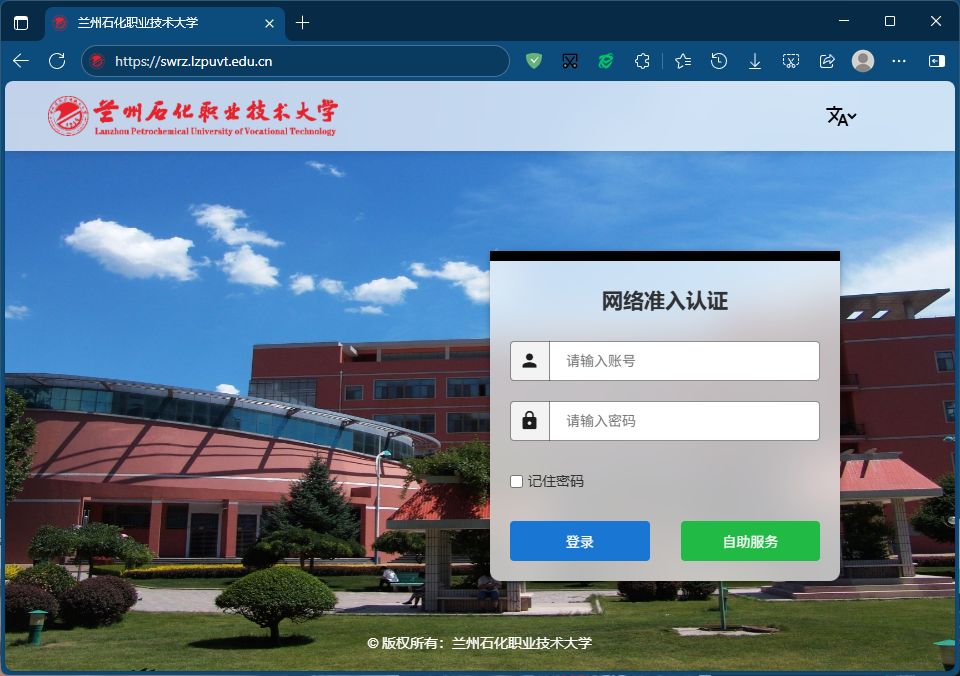Click the blue 登录 button
960x676 pixels.
point(580,541)
